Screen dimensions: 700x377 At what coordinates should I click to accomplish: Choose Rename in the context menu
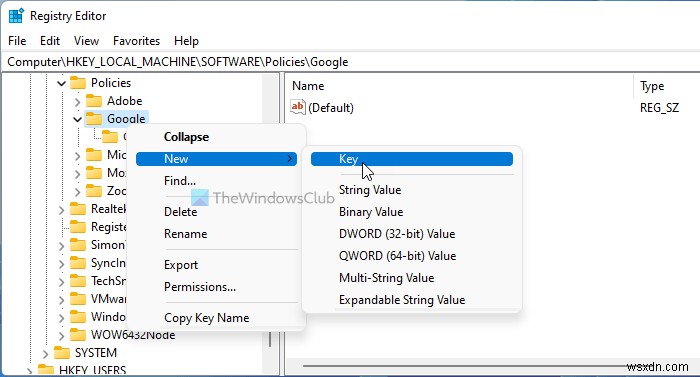(x=217, y=234)
